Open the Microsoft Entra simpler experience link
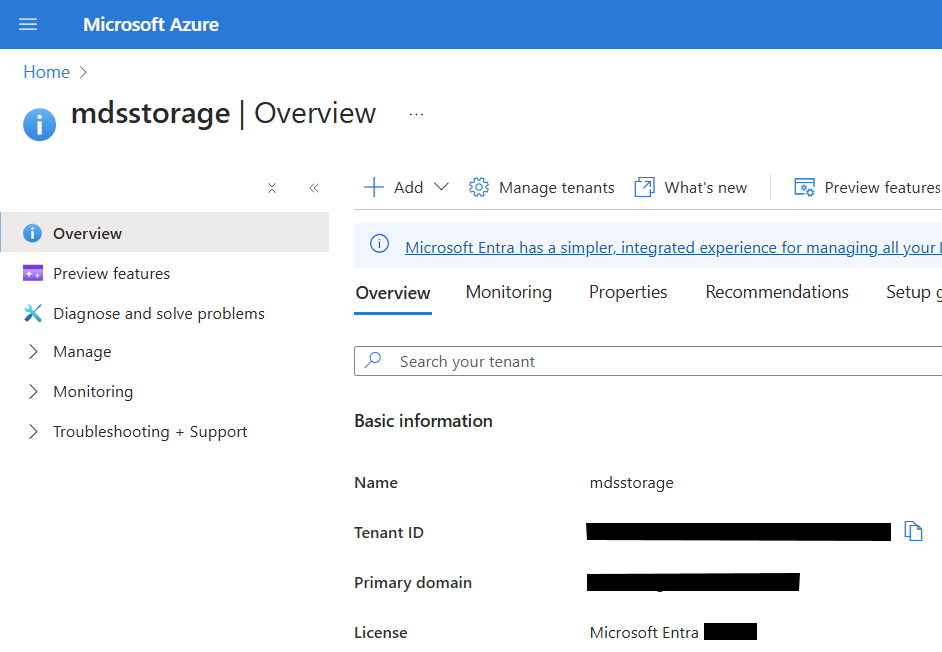The width and height of the screenshot is (942, 652). pos(673,247)
